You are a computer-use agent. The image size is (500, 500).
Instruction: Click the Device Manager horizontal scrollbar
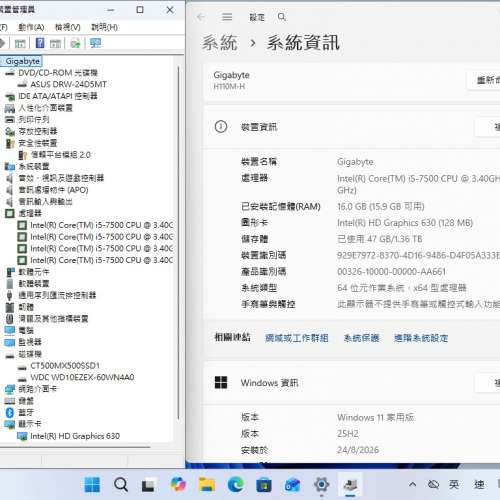click(x=75, y=447)
